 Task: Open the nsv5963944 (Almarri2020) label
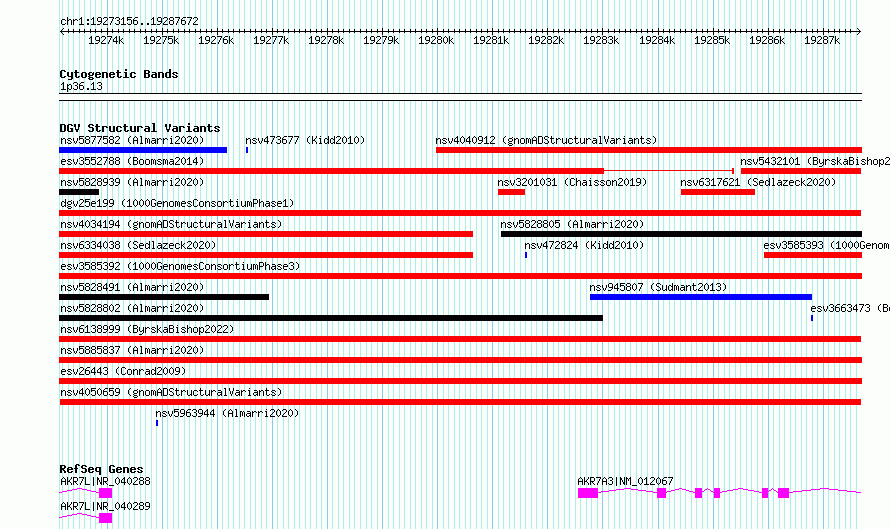coord(227,413)
